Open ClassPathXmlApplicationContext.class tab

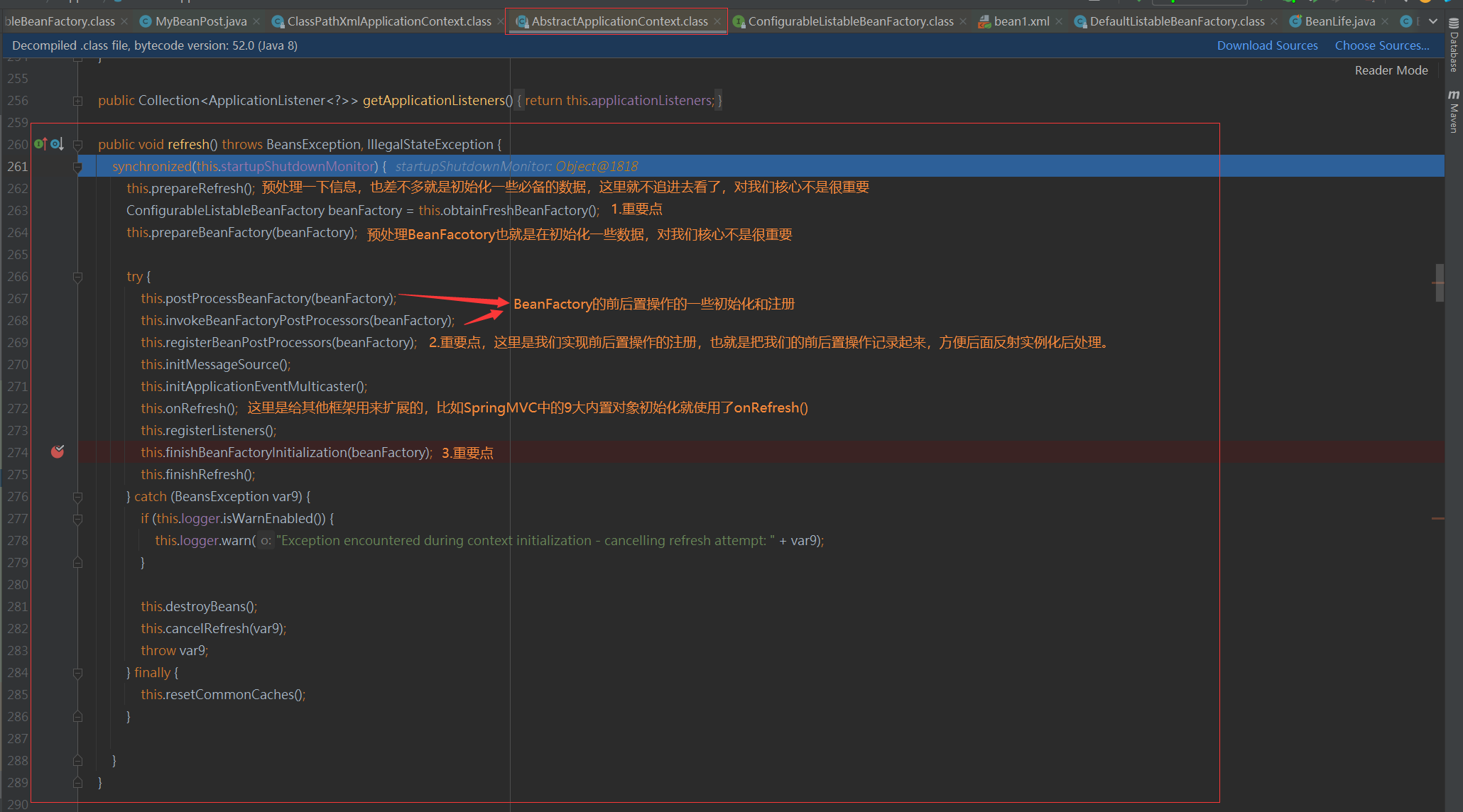(389, 21)
